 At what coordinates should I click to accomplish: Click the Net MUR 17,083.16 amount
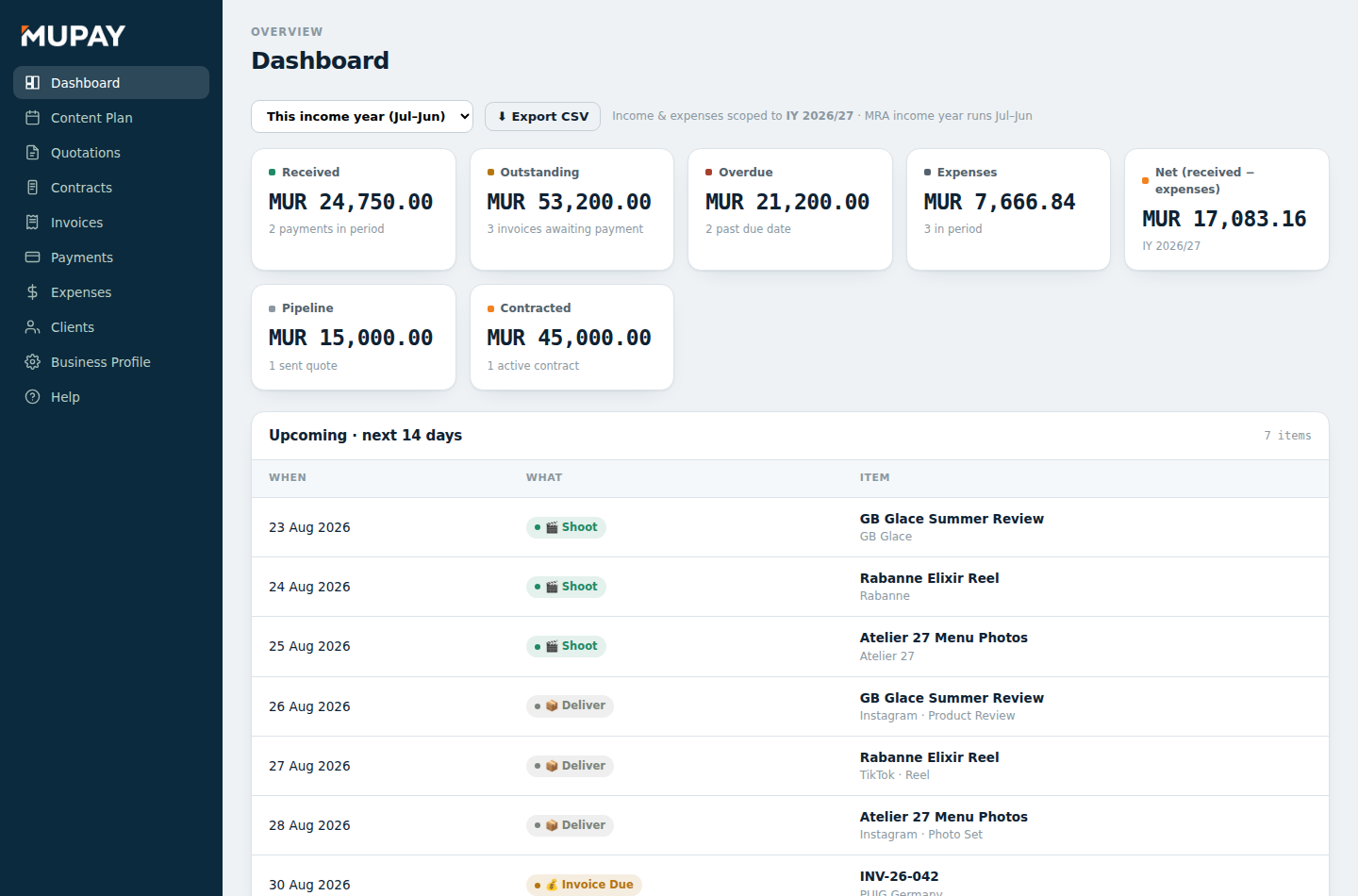point(1224,219)
